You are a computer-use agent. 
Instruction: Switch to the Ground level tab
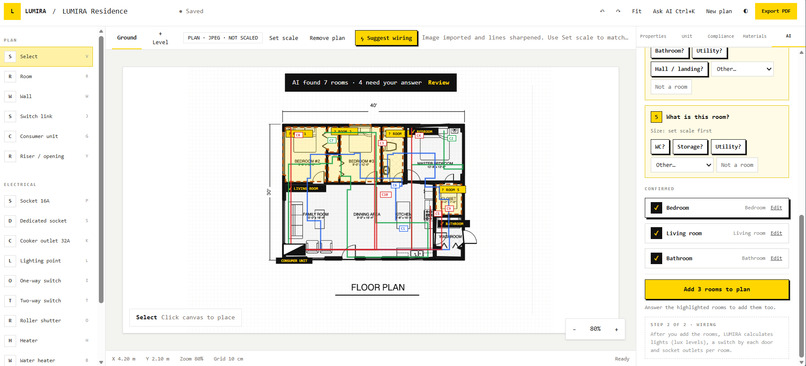point(126,38)
